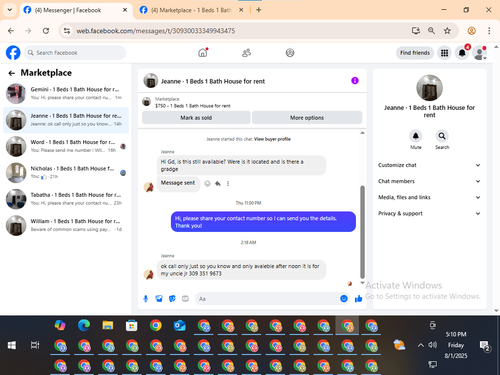Open emoji picker in message box
The height and width of the screenshot is (375, 500).
click(344, 299)
